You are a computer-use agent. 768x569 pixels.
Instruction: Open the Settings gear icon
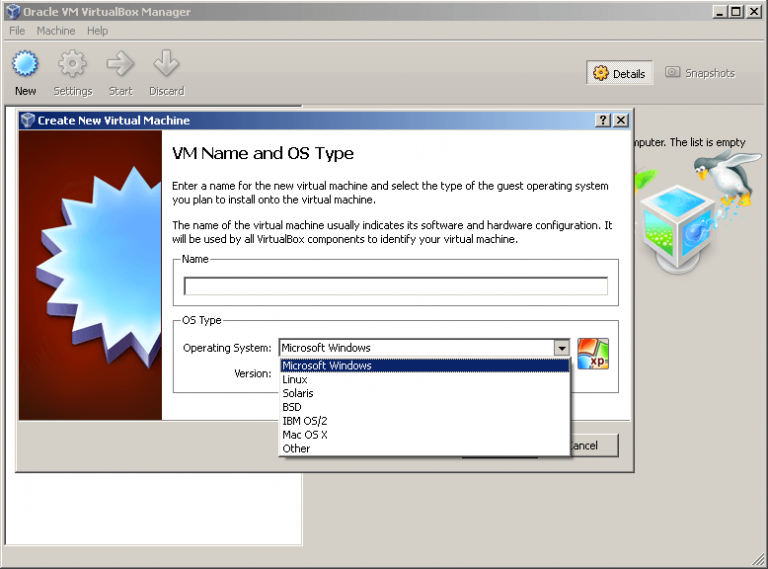(72, 66)
